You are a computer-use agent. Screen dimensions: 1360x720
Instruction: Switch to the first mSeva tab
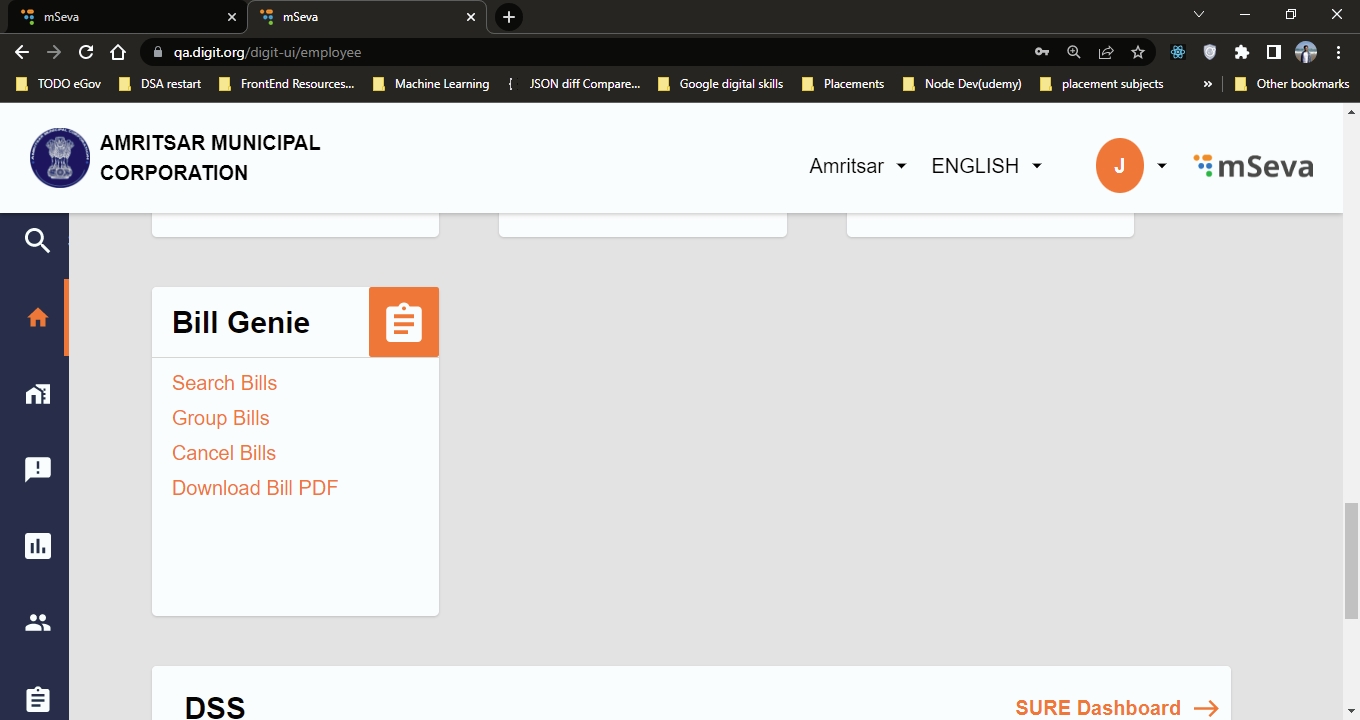(x=122, y=17)
